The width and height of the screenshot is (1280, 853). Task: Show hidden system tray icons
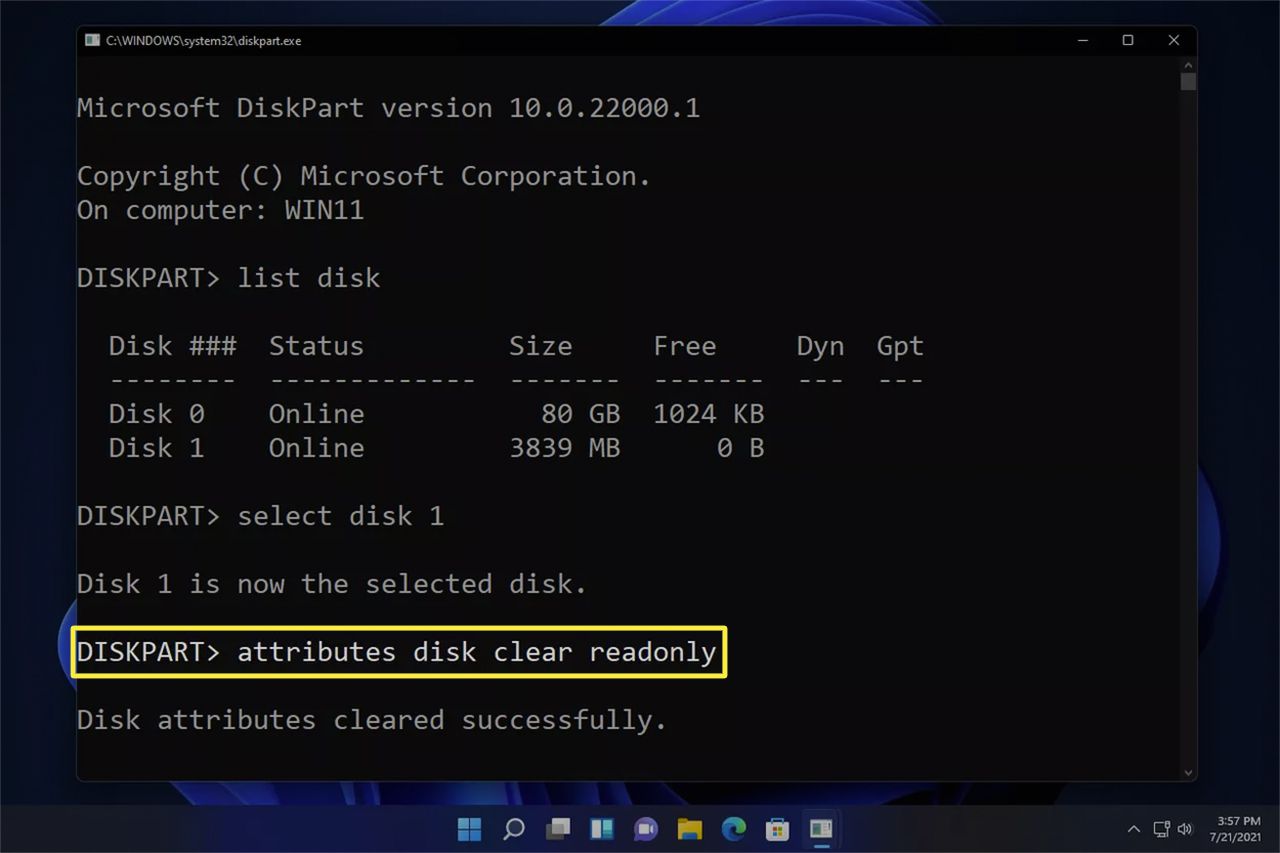1133,829
